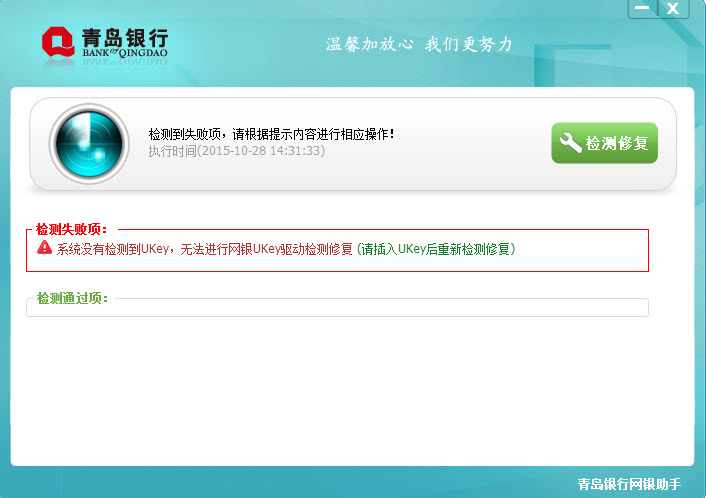Click the wrench icon on the repair button

click(x=571, y=143)
